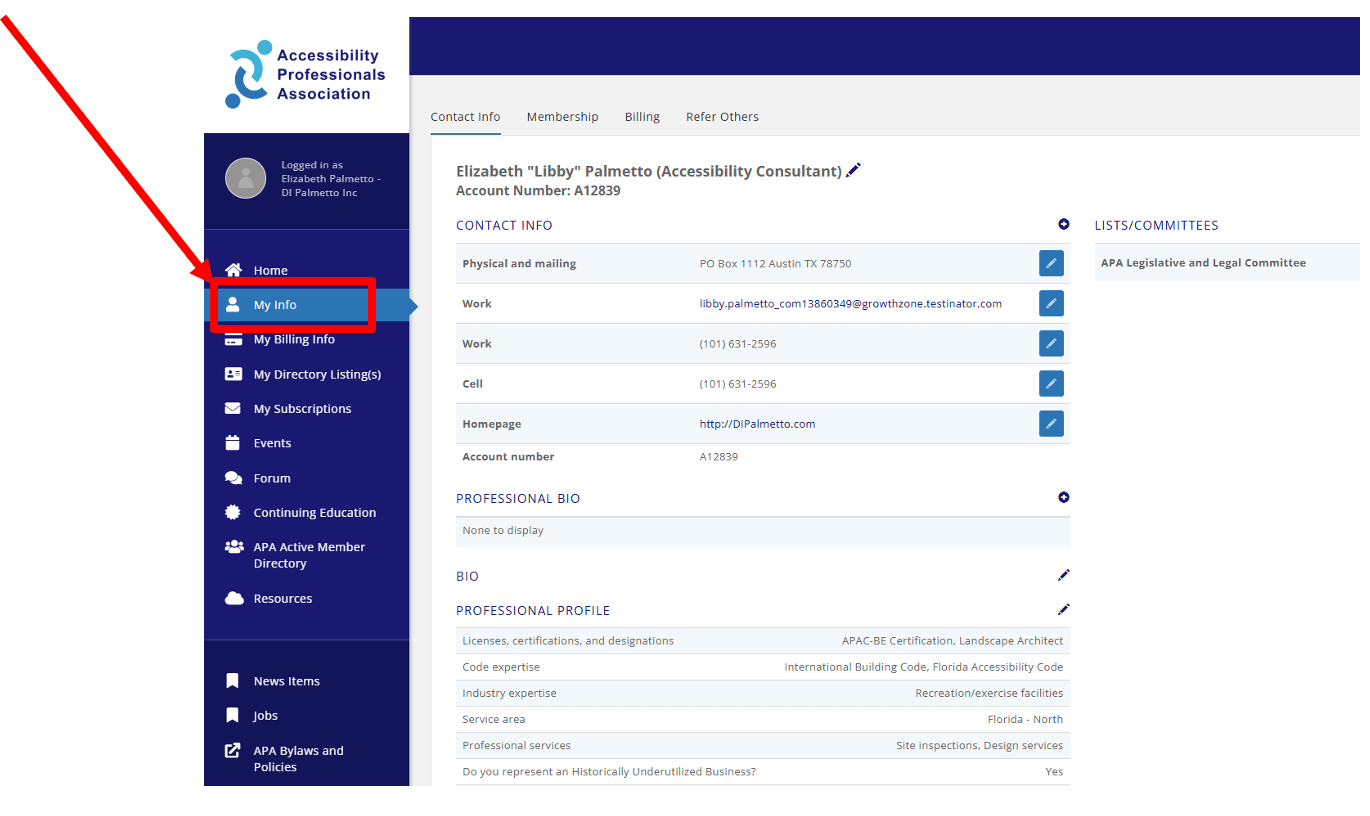Viewport: 1370px width, 816px height.
Task: Open the Refer Others tab
Action: (722, 116)
